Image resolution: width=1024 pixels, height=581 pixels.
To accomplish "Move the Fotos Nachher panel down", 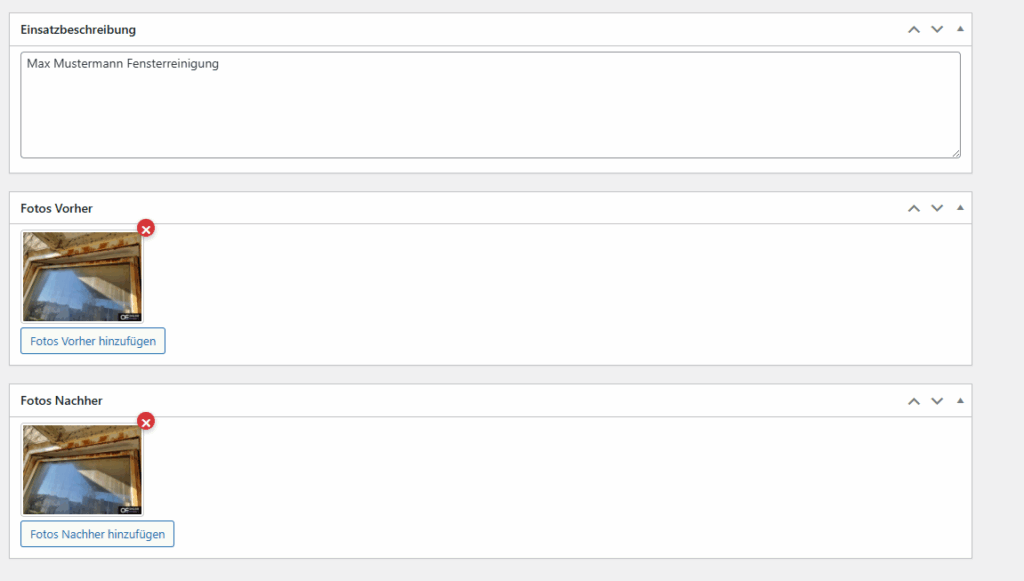I will [x=937, y=401].
